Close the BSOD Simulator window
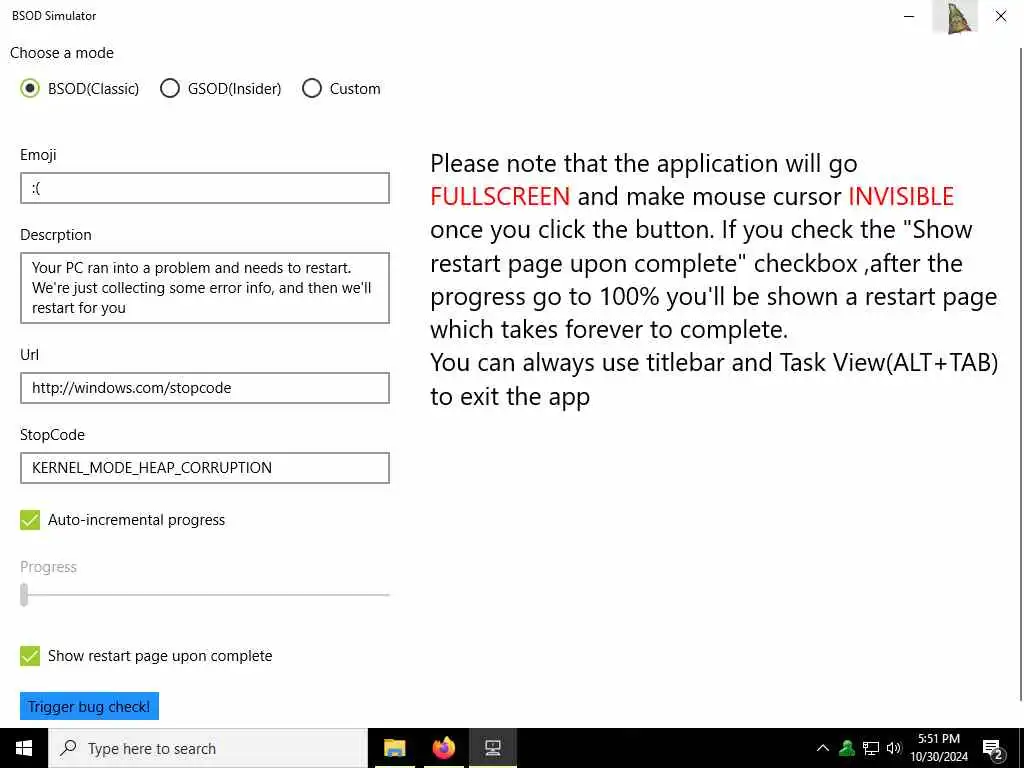This screenshot has height=768, width=1024. pyautogui.click(x=1000, y=16)
